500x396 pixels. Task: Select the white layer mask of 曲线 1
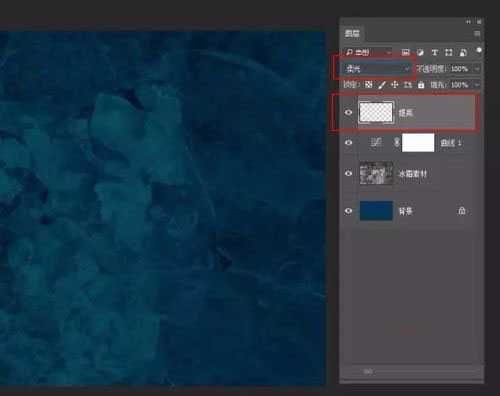tap(418, 143)
